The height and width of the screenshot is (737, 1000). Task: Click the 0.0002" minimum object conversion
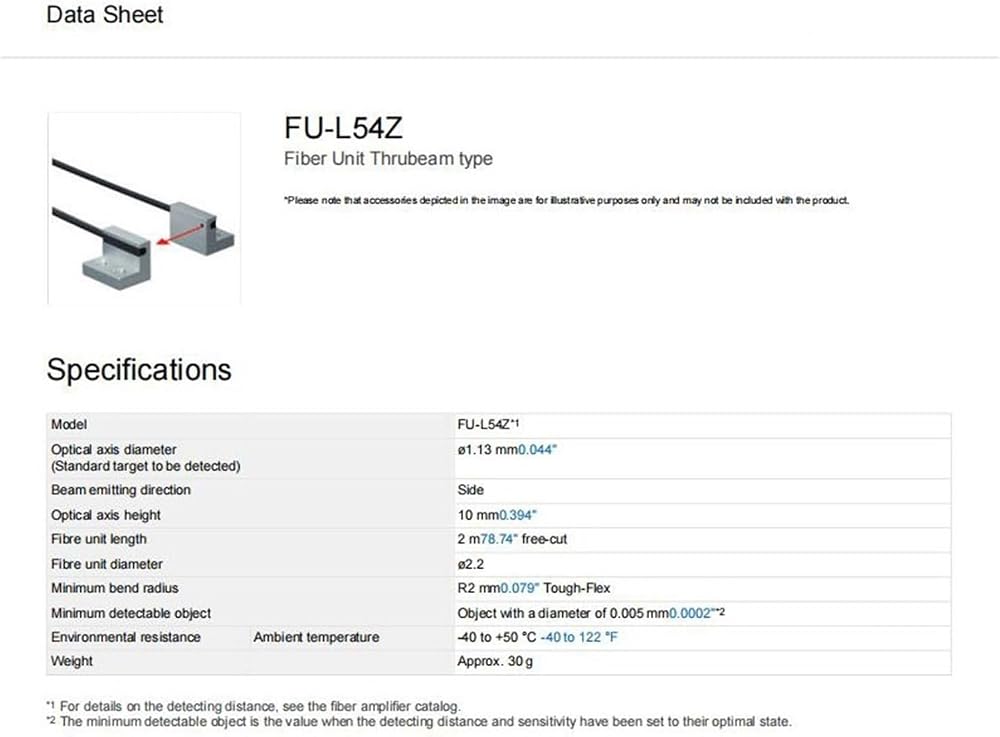[691, 613]
